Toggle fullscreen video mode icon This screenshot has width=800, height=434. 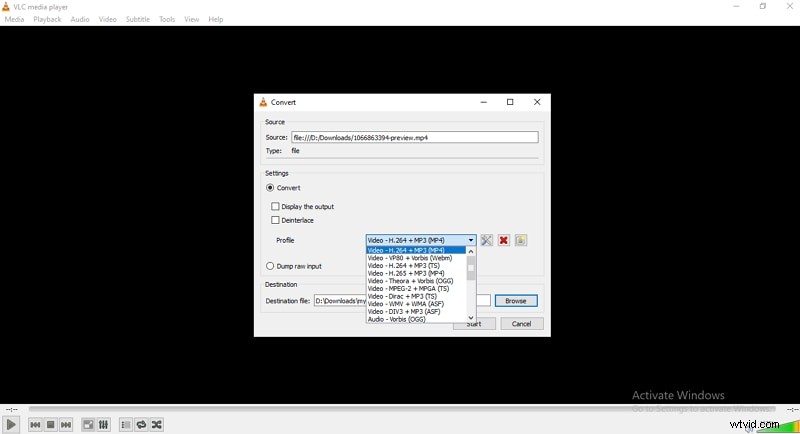click(88, 424)
